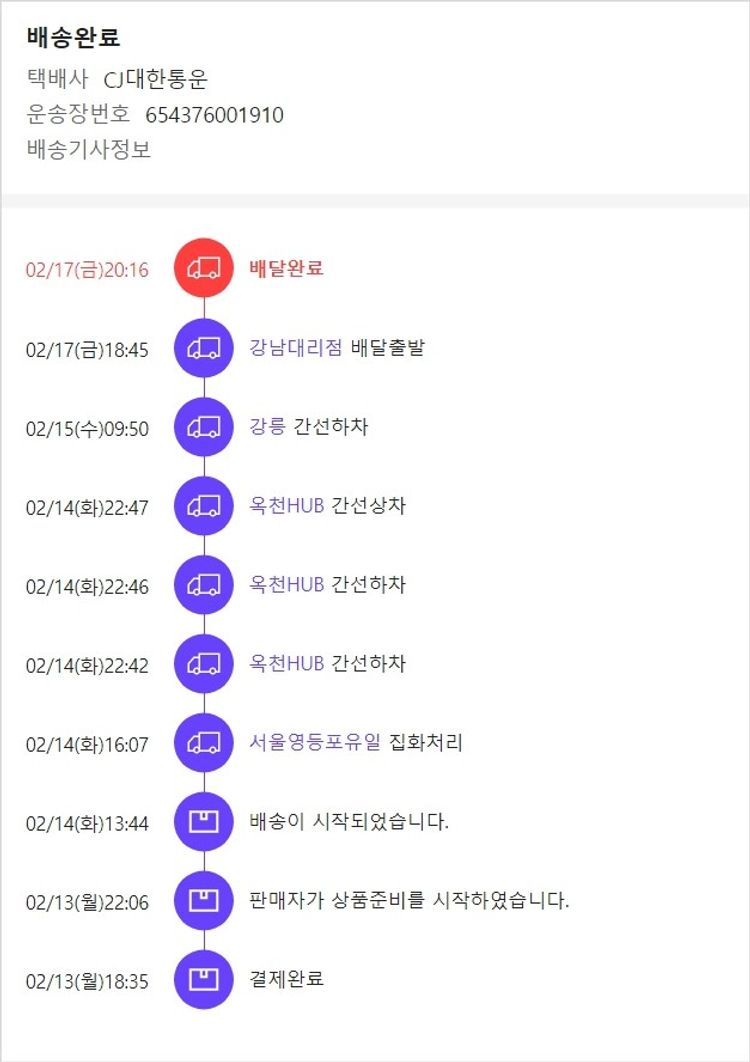This screenshot has width=750, height=1062.
Task: Click truck icon beside 서울영등포유일 집화처리
Action: point(204,743)
